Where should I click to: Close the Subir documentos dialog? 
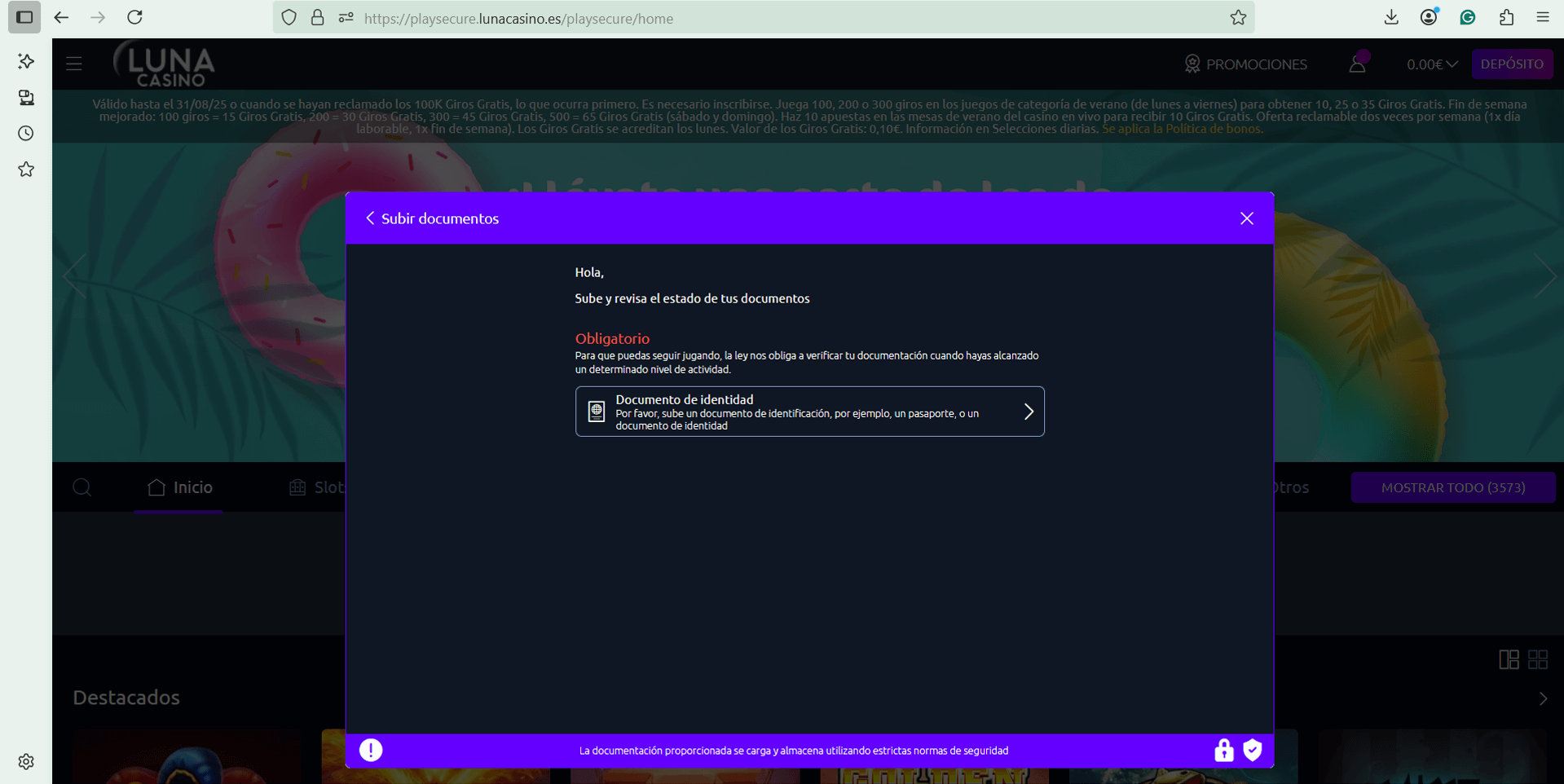[x=1246, y=218]
